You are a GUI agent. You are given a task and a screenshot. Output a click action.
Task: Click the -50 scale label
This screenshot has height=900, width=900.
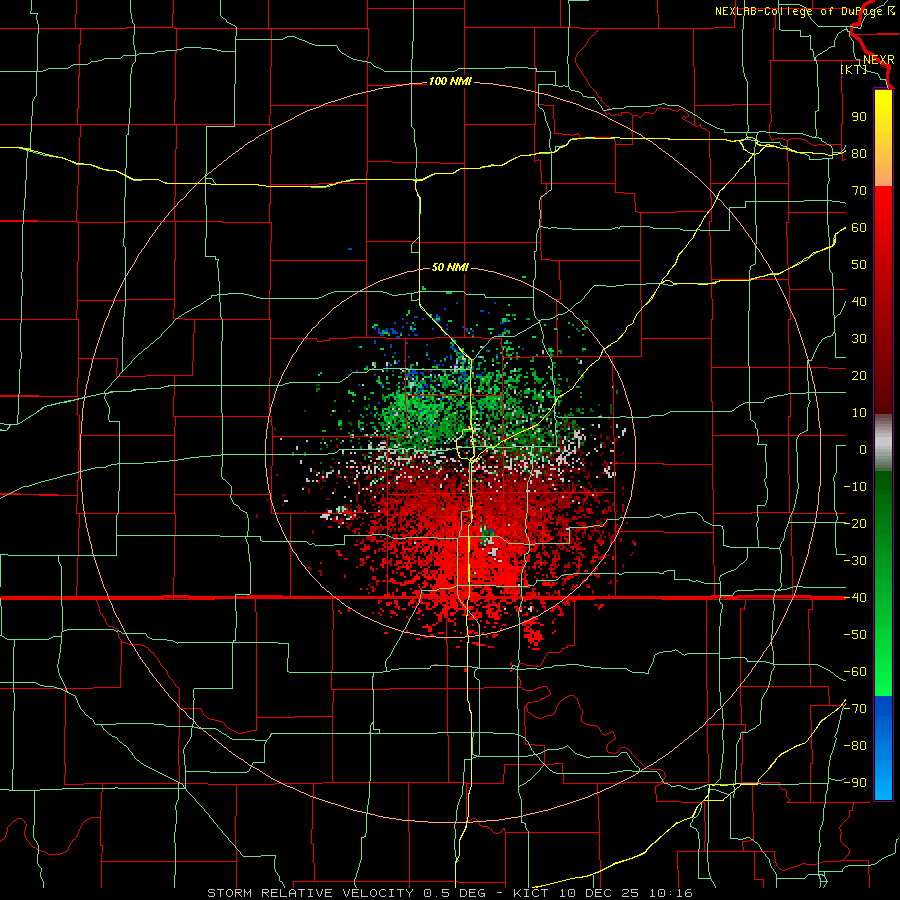pyautogui.click(x=855, y=635)
